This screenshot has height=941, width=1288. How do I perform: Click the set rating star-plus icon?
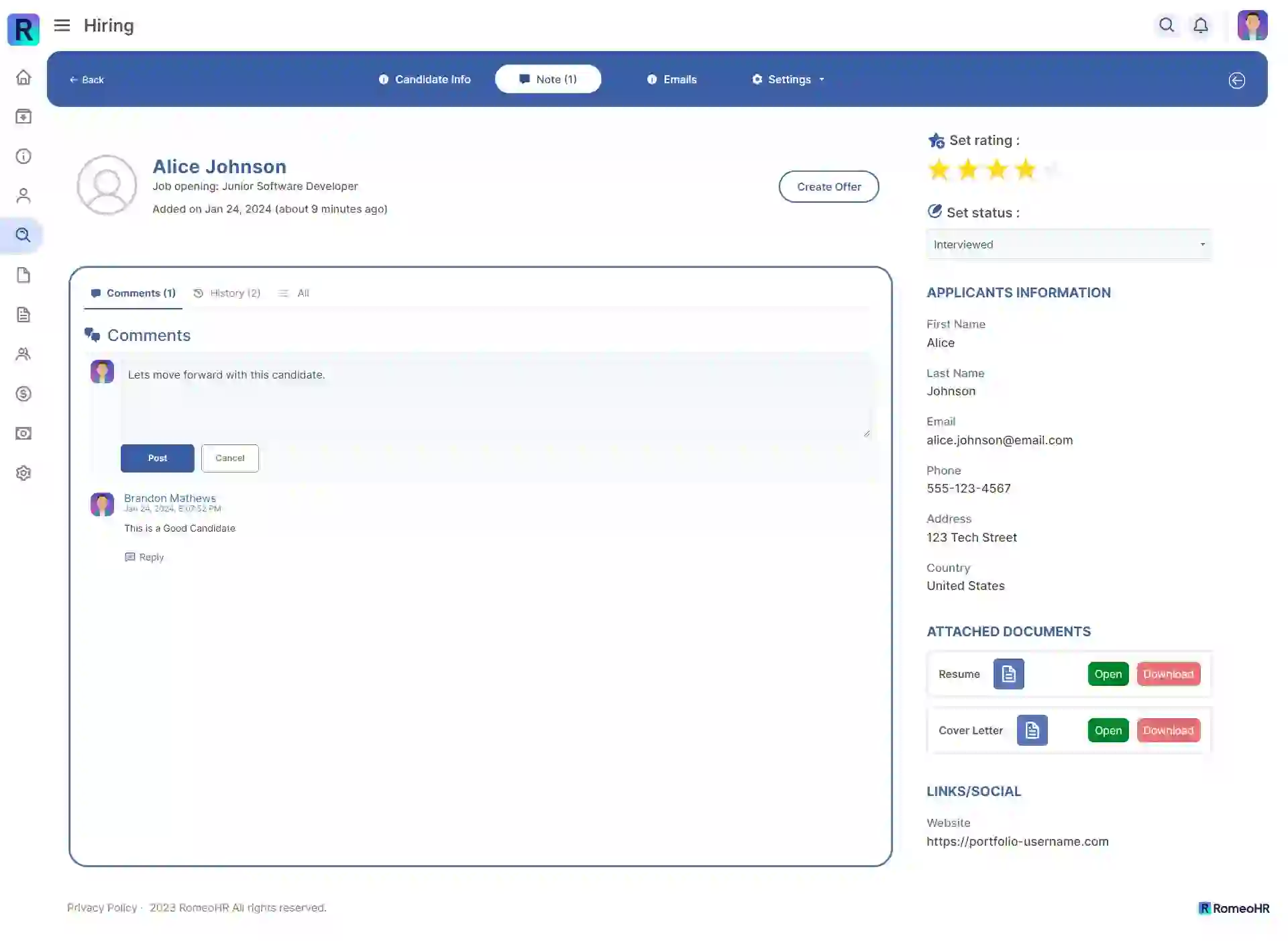point(936,140)
